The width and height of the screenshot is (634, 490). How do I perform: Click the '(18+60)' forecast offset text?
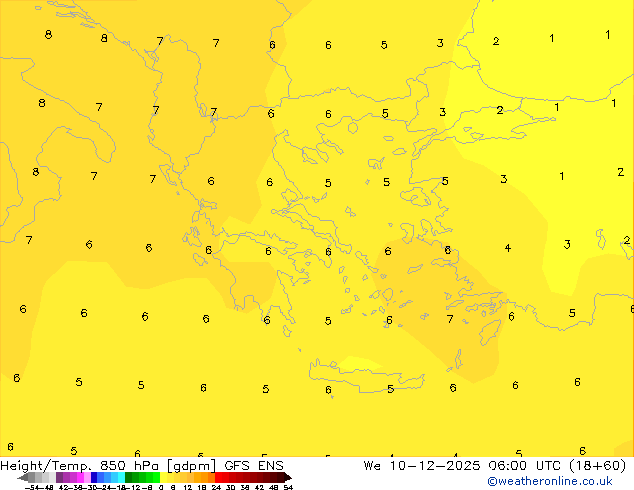click(598, 466)
